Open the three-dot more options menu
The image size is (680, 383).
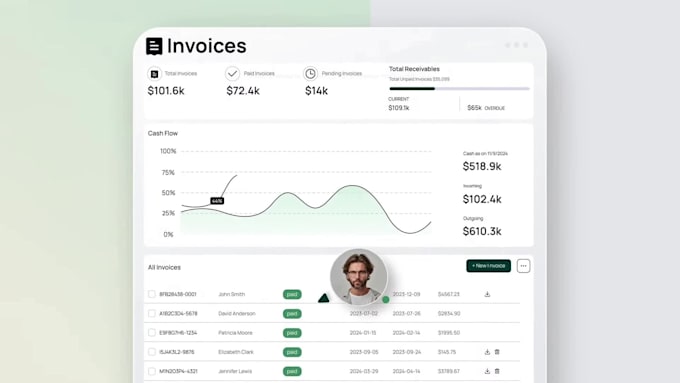click(x=523, y=266)
